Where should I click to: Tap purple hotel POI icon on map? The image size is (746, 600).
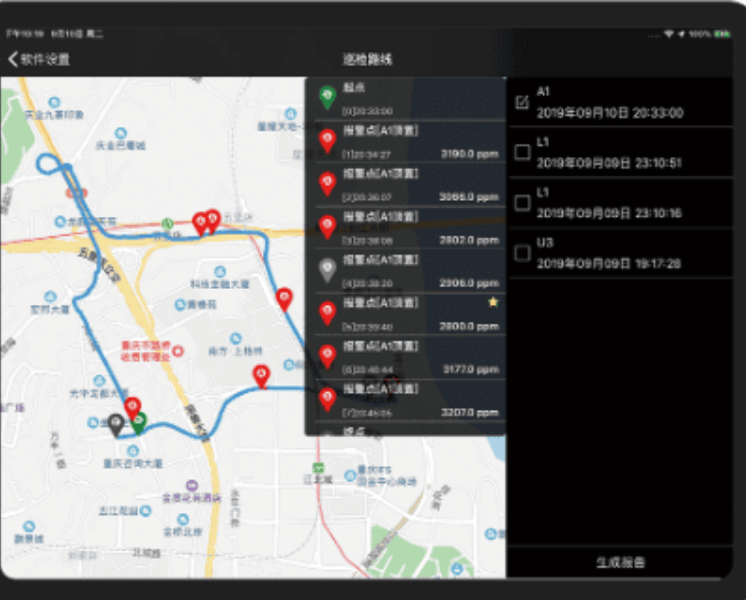tap(191, 485)
